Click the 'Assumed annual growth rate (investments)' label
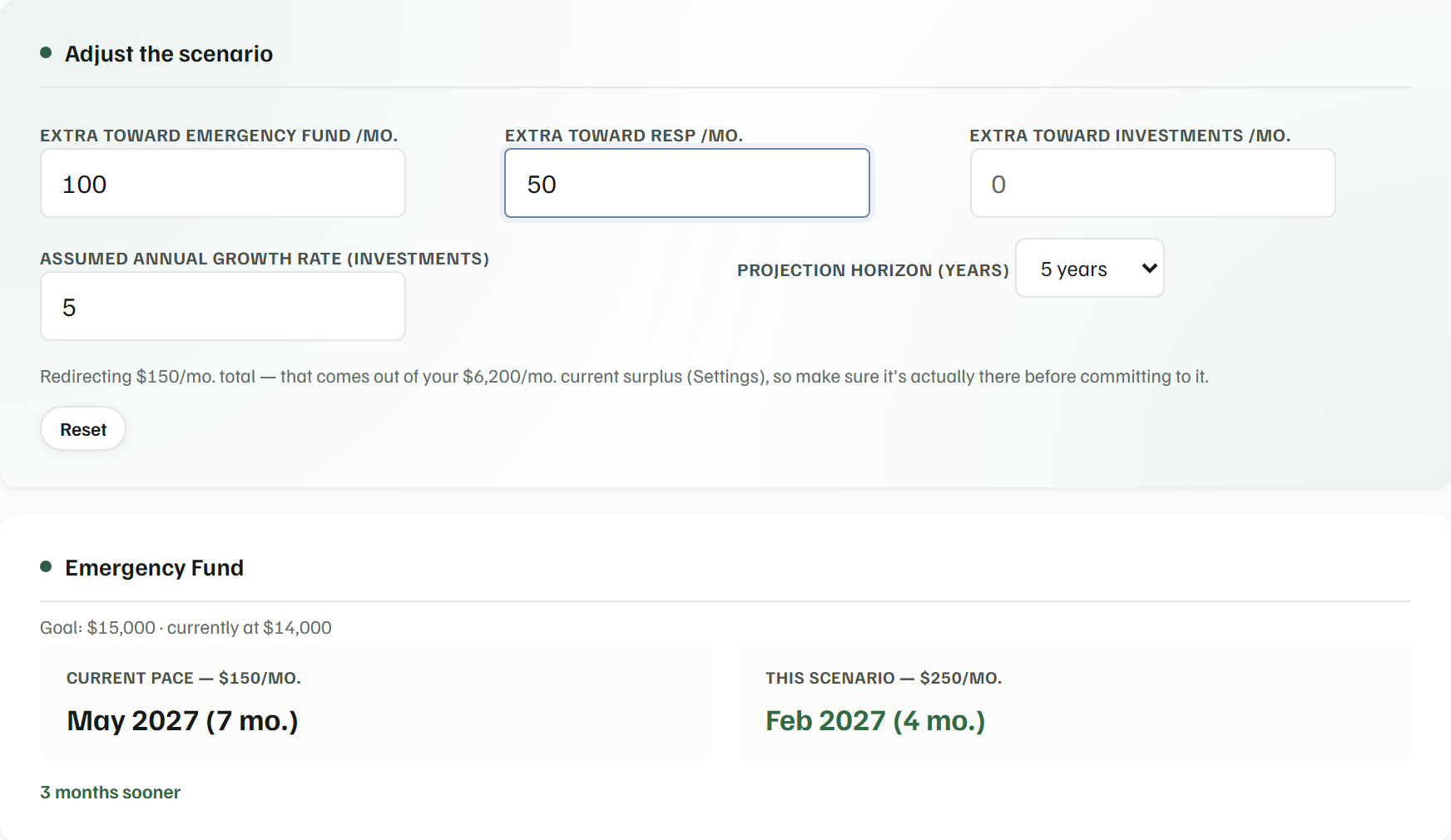 click(x=265, y=259)
